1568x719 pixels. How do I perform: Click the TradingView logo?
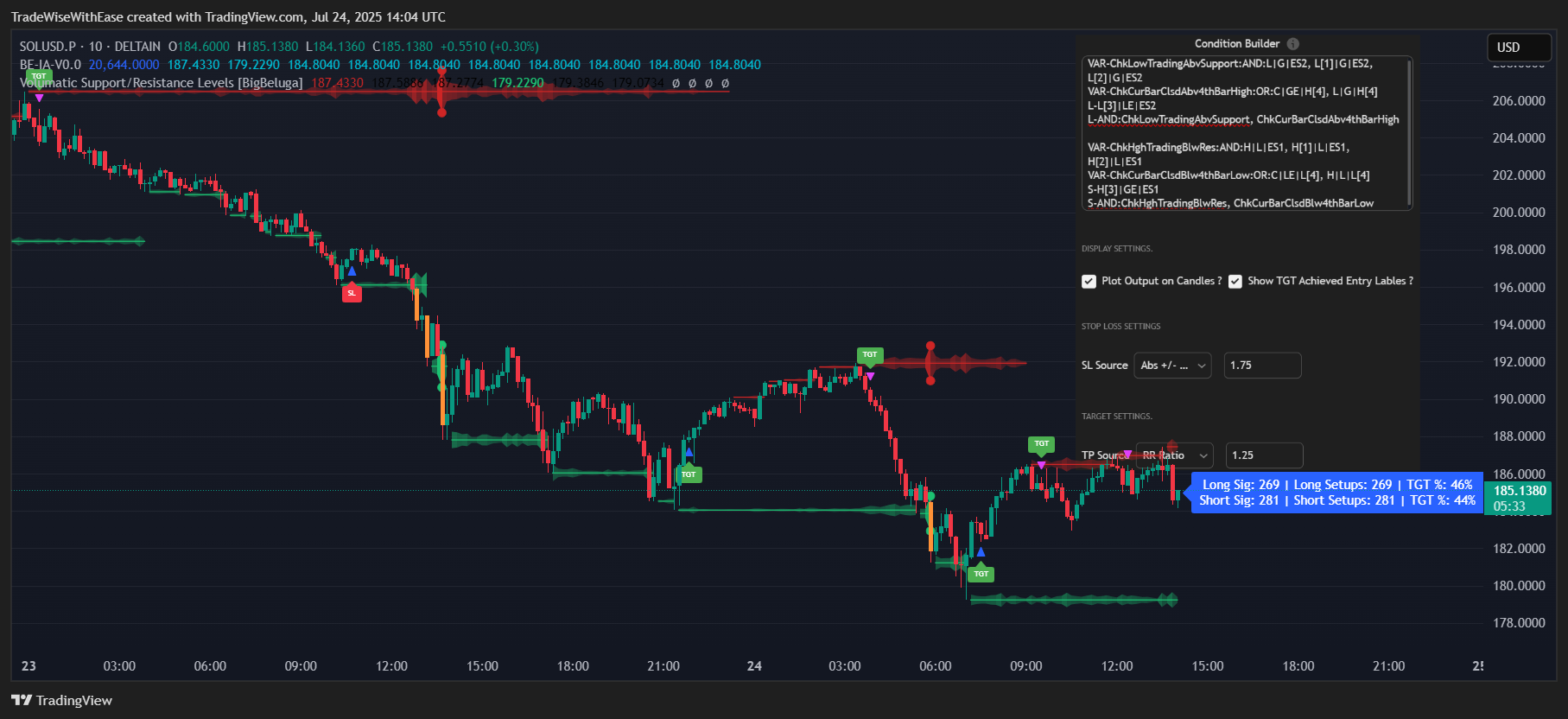[61, 700]
